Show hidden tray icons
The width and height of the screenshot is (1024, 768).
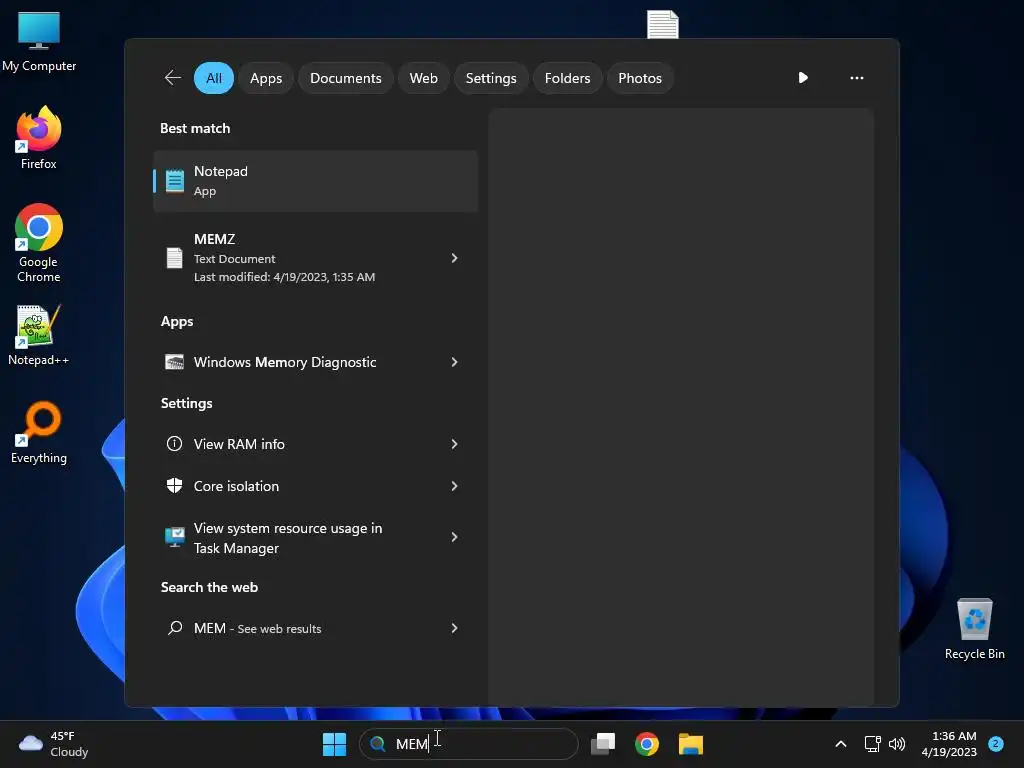(840, 744)
